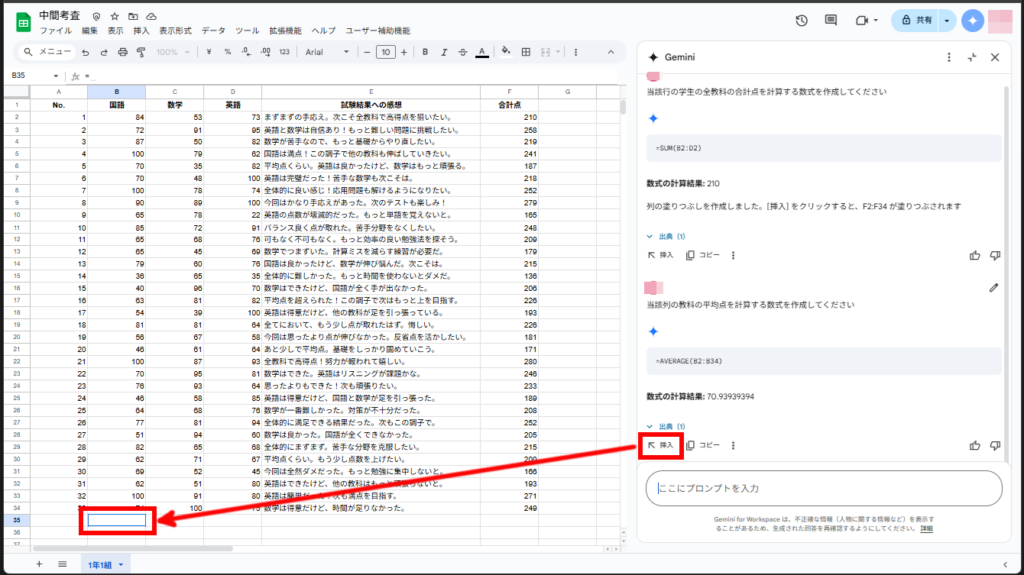
Task: Open the borders tool
Action: click(526, 52)
